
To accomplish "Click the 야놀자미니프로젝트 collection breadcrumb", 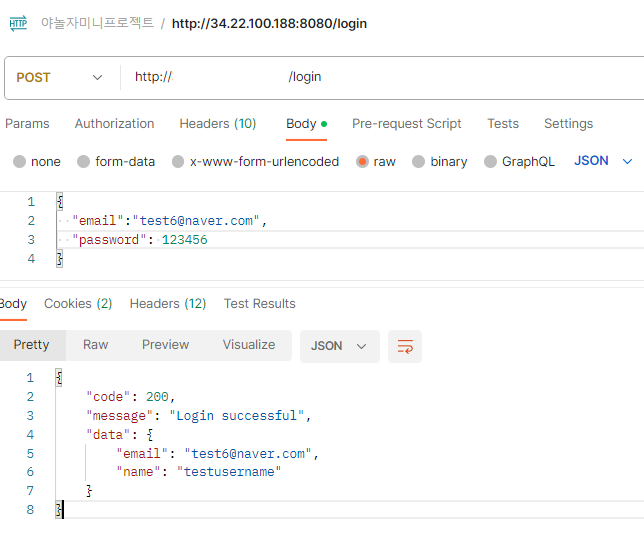I will click(97, 23).
